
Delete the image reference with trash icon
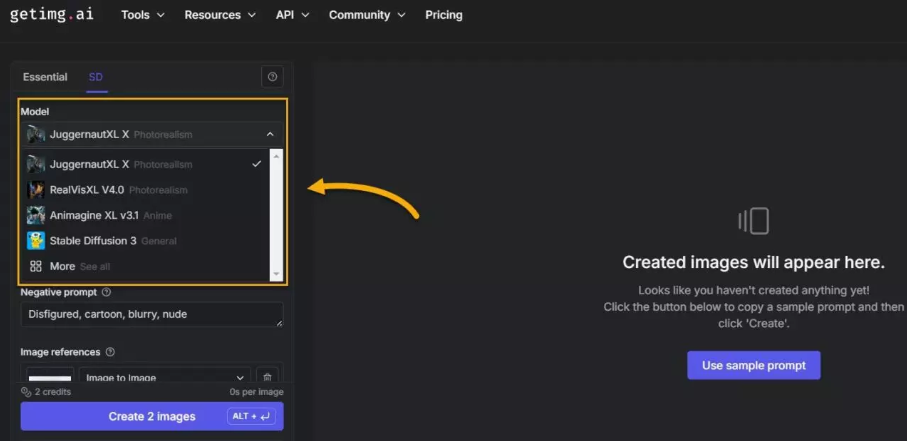coord(267,377)
